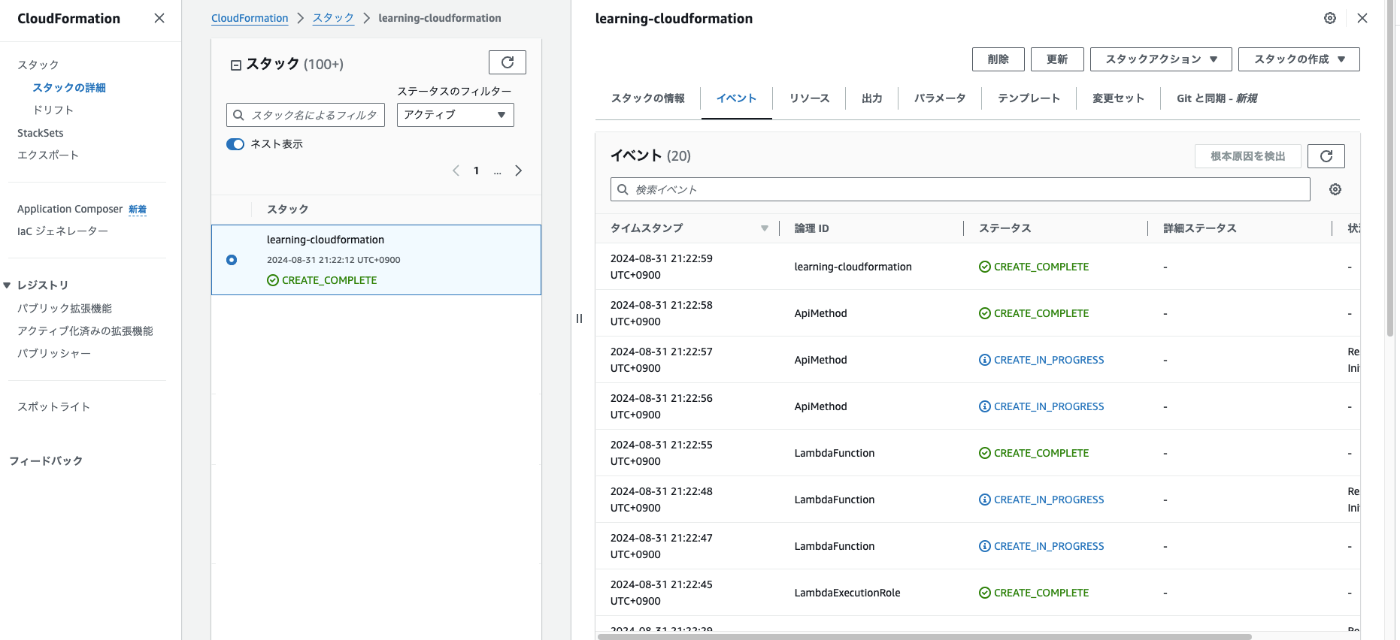Click page number 1 in stack pagination
Screen dimensions: 1400x640
click(x=476, y=171)
